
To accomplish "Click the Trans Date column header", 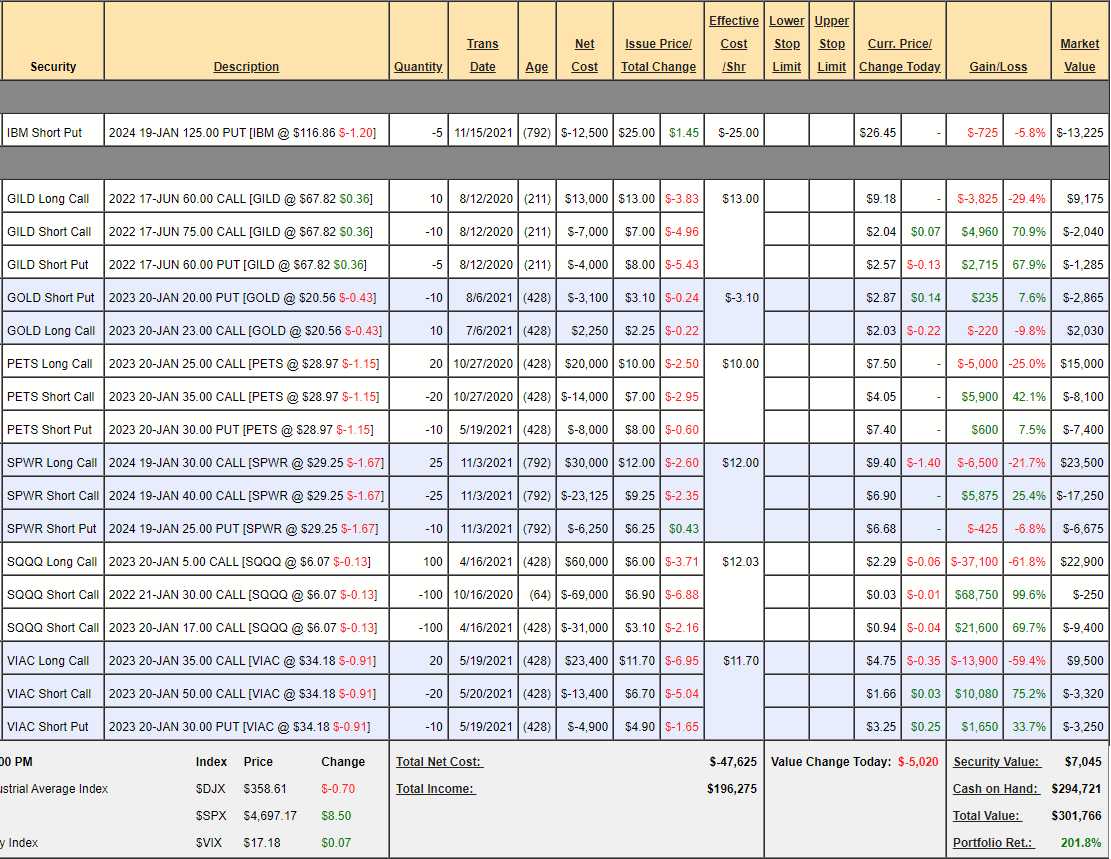I will (482, 55).
